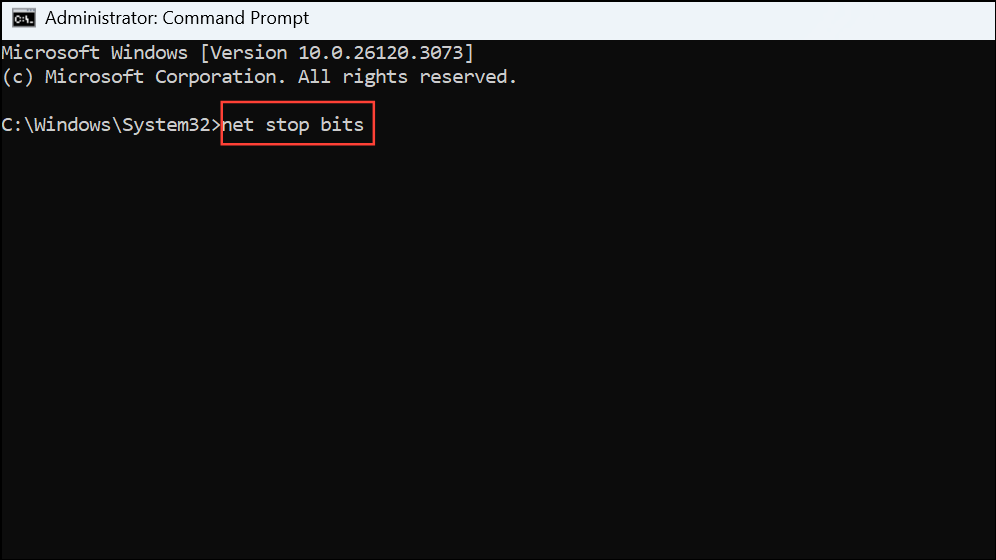The width and height of the screenshot is (996, 560).
Task: Click the '(c)' copyright symbol text
Action: 18,77
